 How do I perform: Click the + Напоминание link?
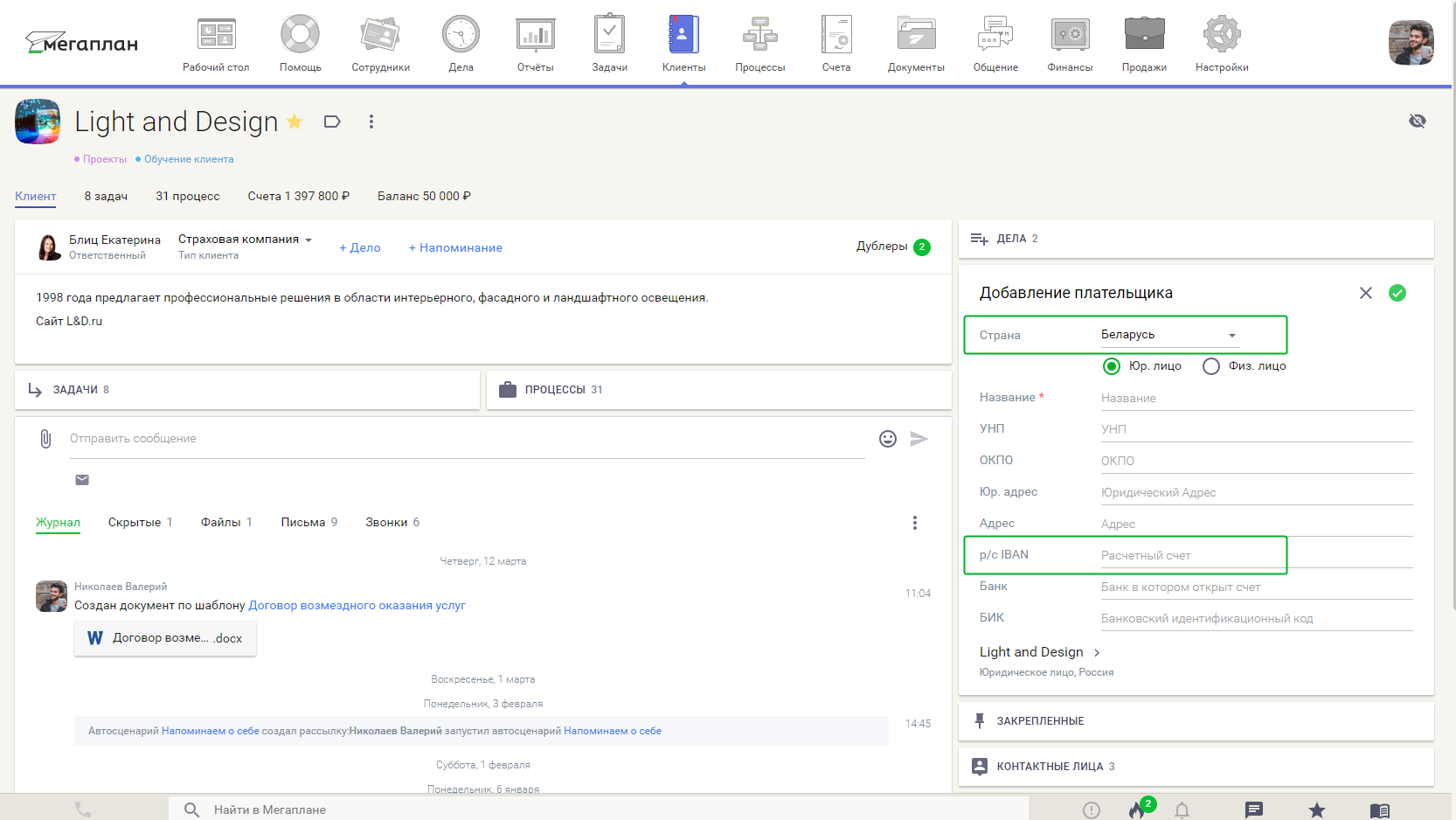(455, 247)
